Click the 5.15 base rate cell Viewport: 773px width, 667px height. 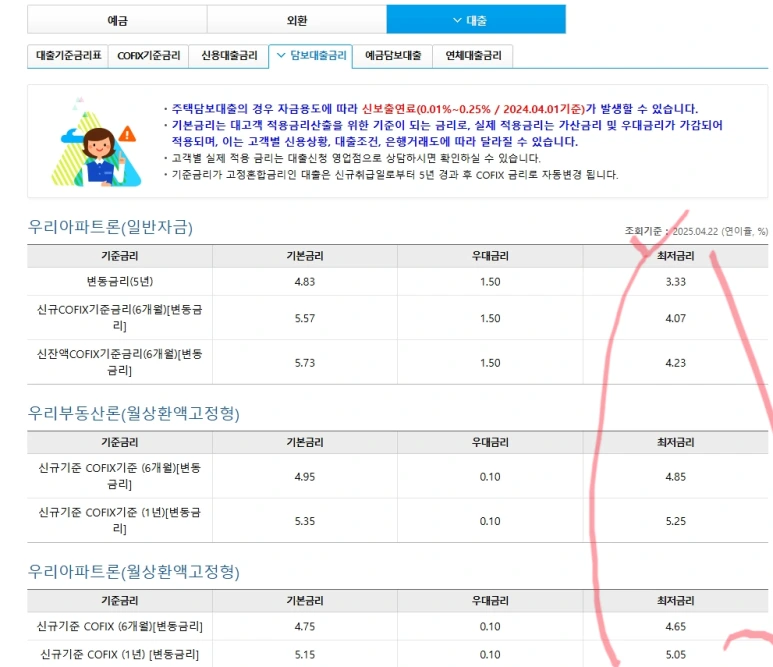point(305,655)
